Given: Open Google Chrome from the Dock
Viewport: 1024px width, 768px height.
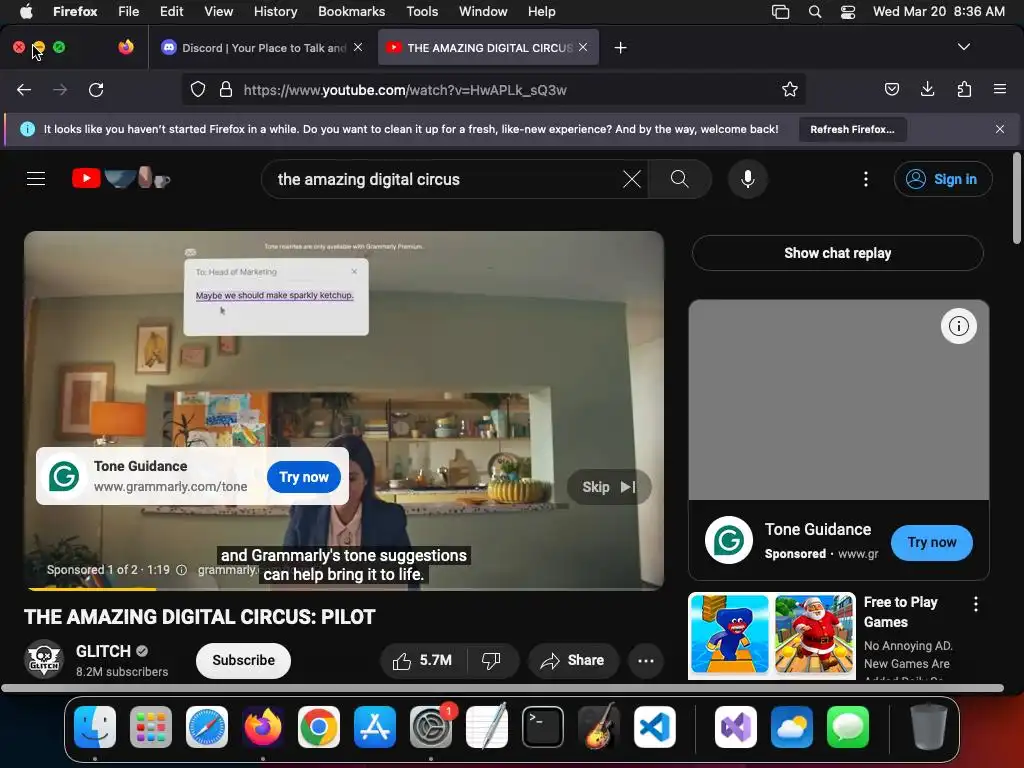Looking at the screenshot, I should coord(319,727).
